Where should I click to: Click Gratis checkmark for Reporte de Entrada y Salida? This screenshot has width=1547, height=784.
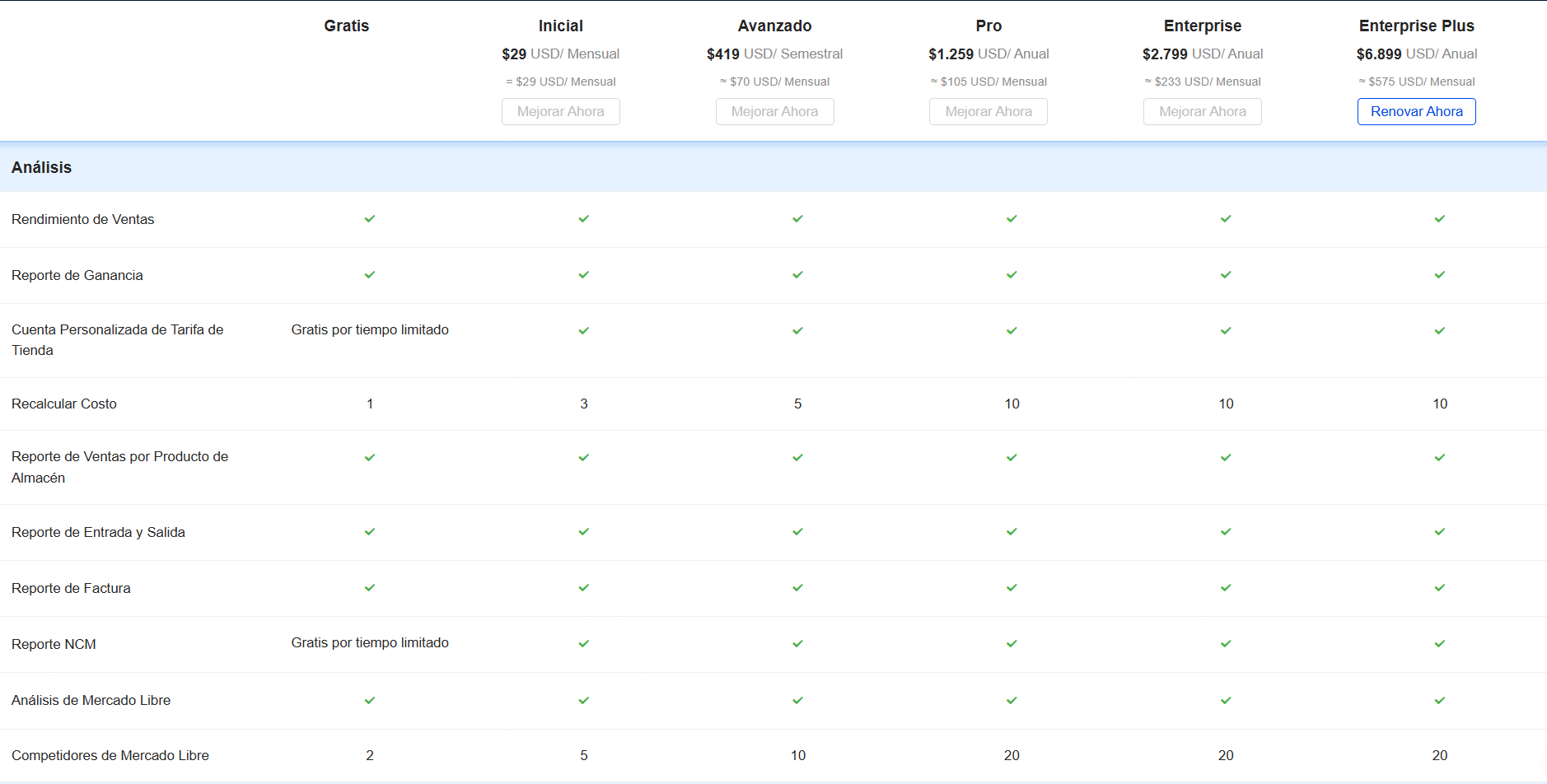(370, 532)
